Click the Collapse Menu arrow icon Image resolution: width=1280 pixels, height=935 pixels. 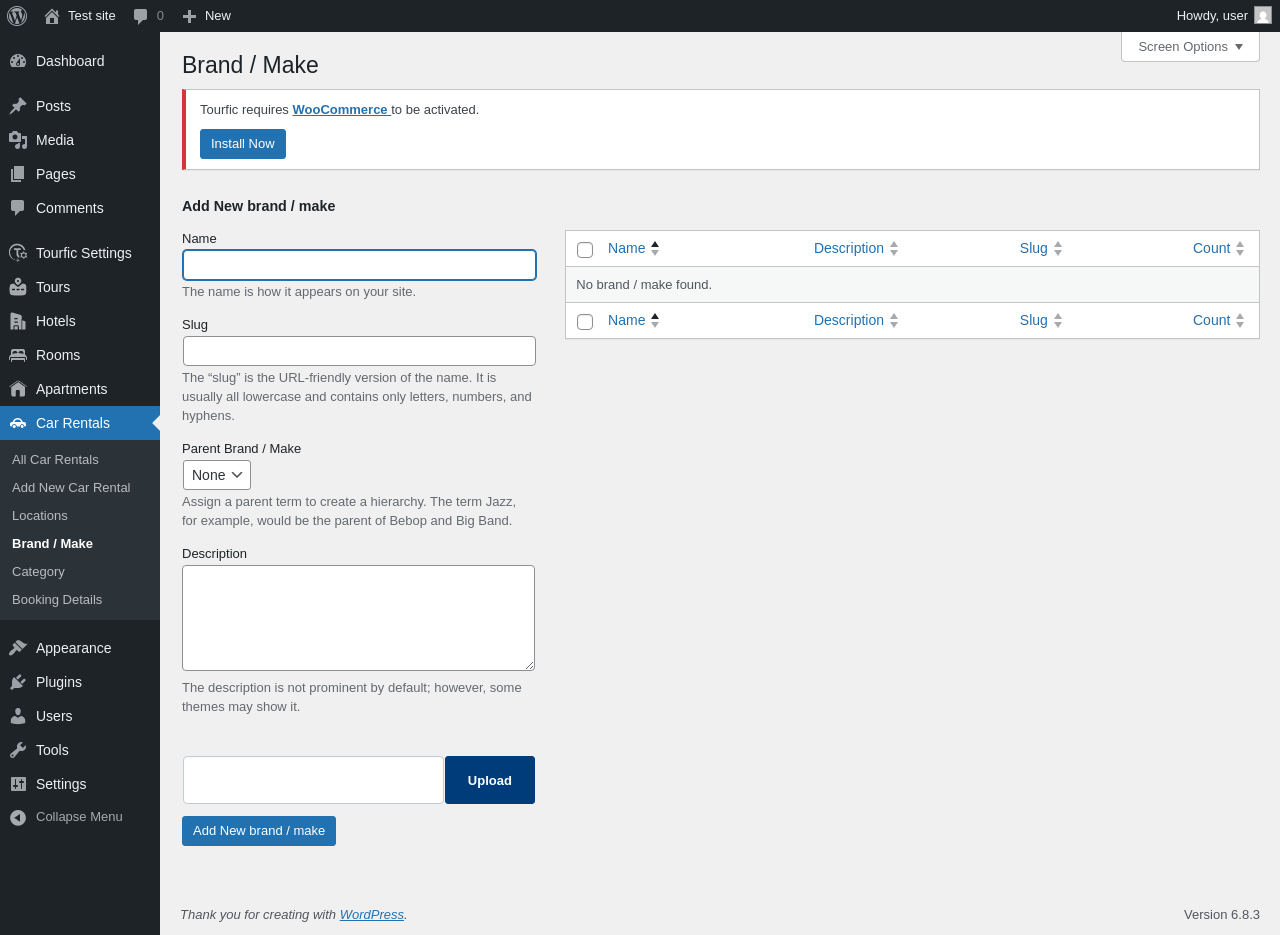18,817
